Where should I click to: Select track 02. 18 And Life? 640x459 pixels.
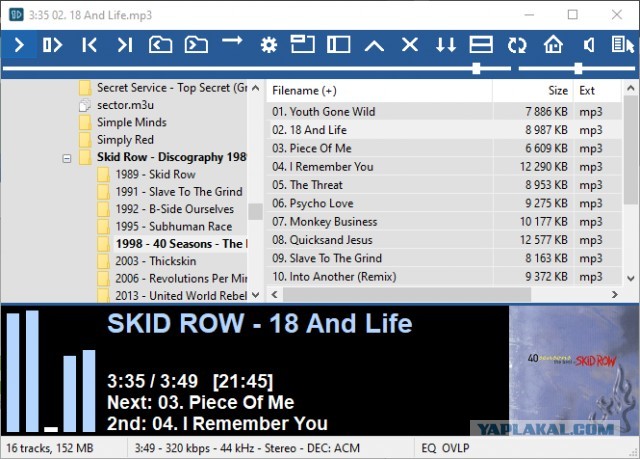point(444,130)
